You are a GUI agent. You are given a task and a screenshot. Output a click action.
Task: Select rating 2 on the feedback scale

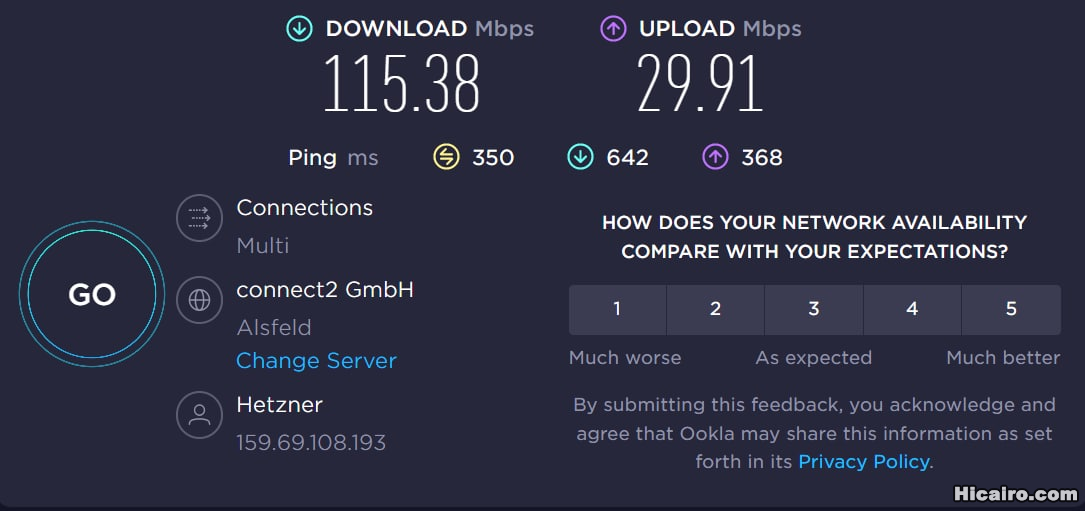(x=715, y=309)
